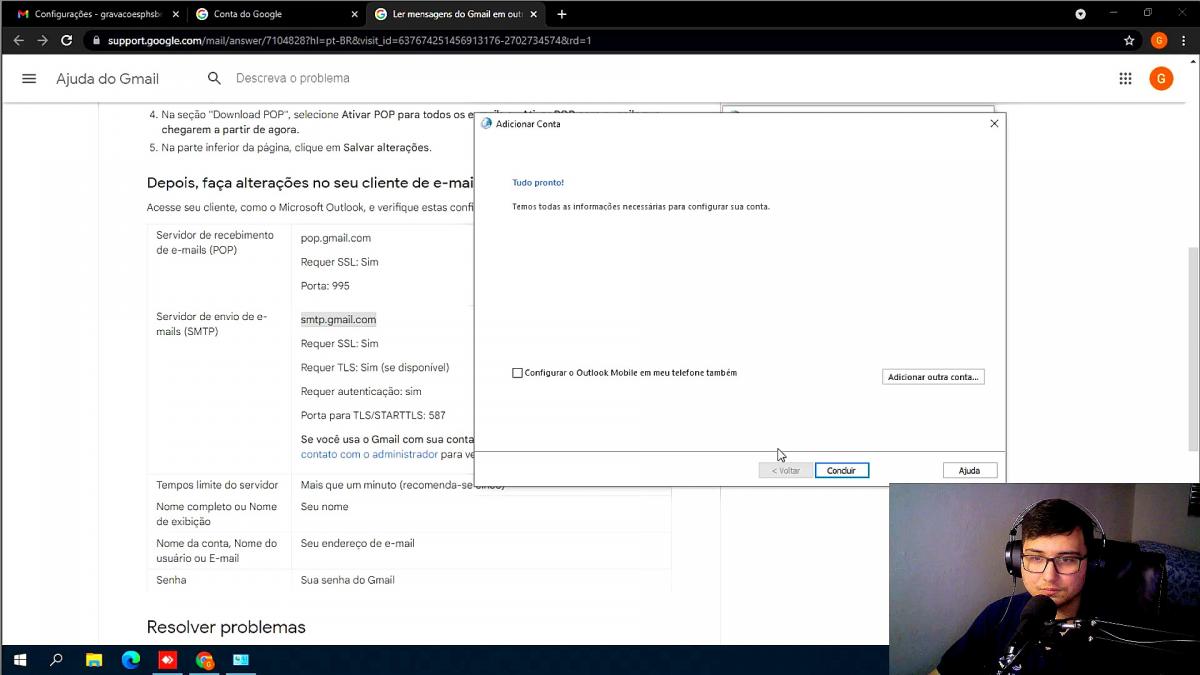The width and height of the screenshot is (1200, 675).
Task: Click the Resolver problemas heading
Action: coord(226,627)
